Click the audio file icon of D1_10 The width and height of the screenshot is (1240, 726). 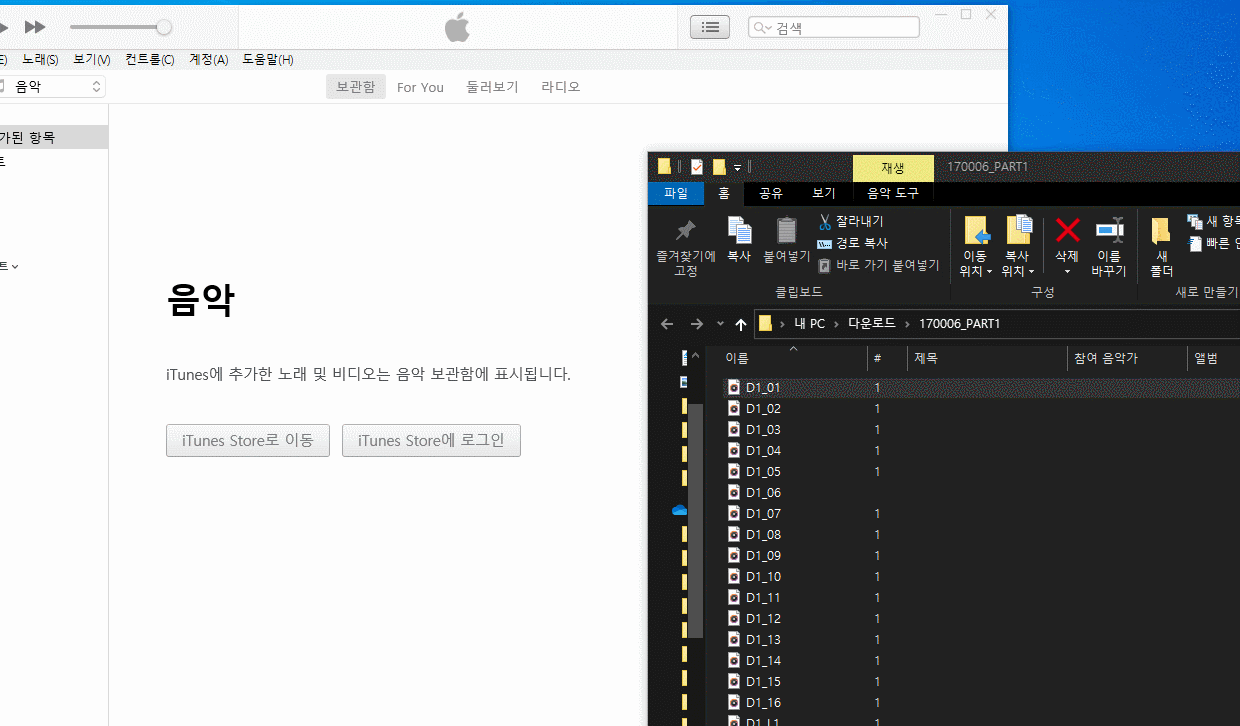click(x=733, y=576)
